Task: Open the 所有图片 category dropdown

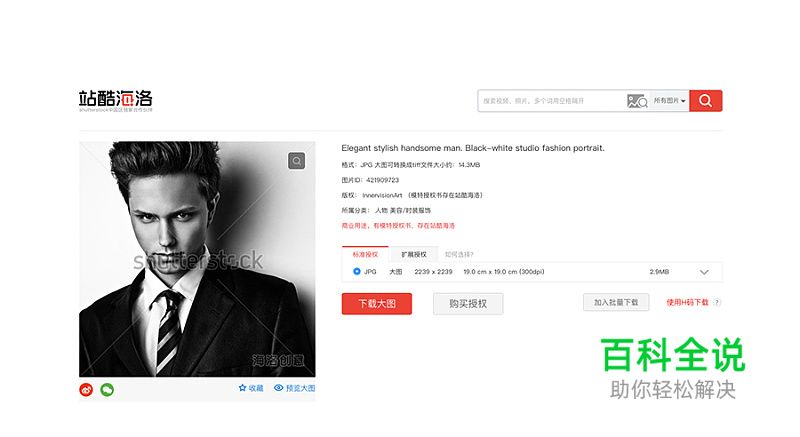Action: pos(669,101)
